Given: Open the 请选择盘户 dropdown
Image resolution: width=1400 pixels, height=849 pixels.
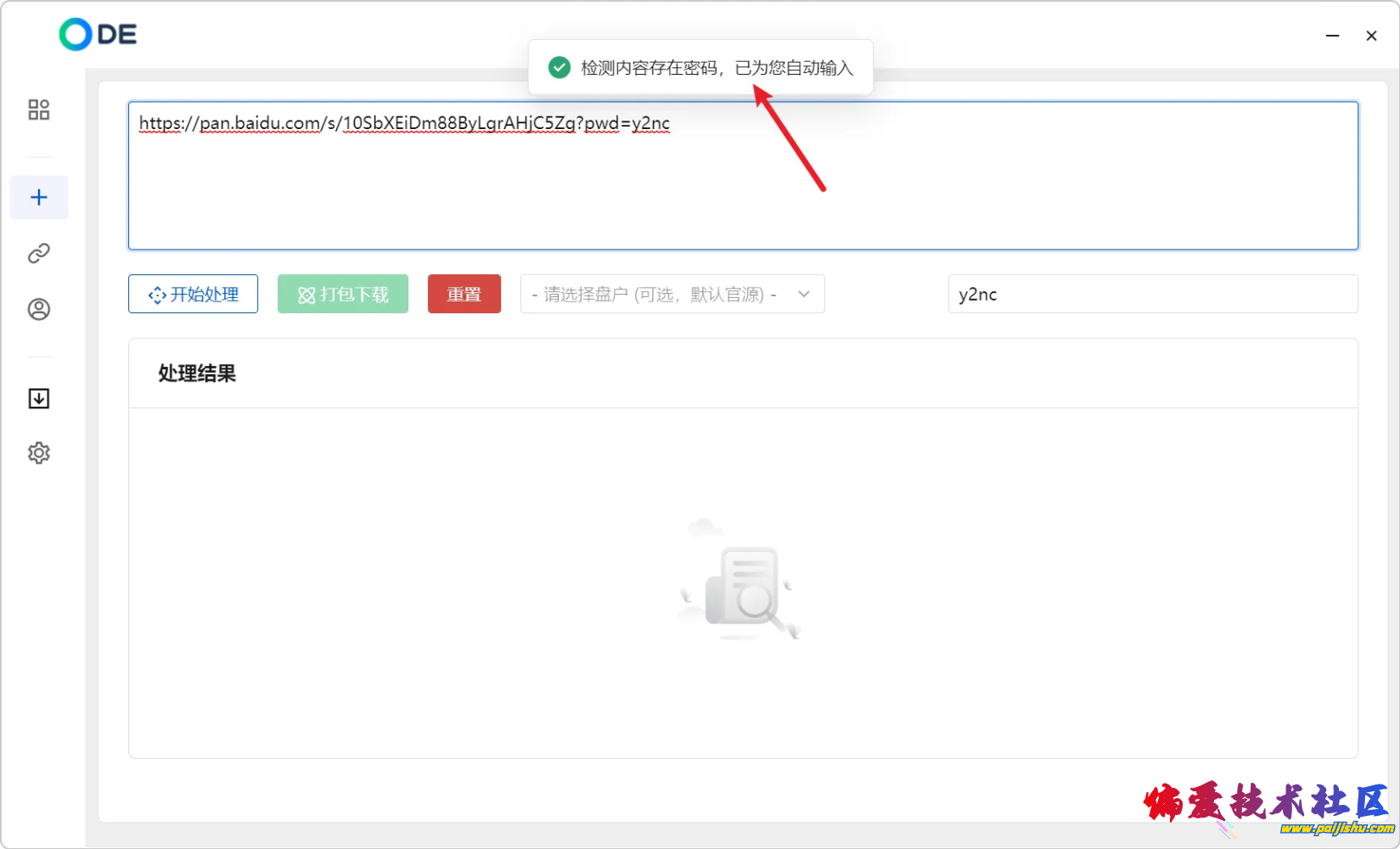Looking at the screenshot, I should pyautogui.click(x=654, y=295).
